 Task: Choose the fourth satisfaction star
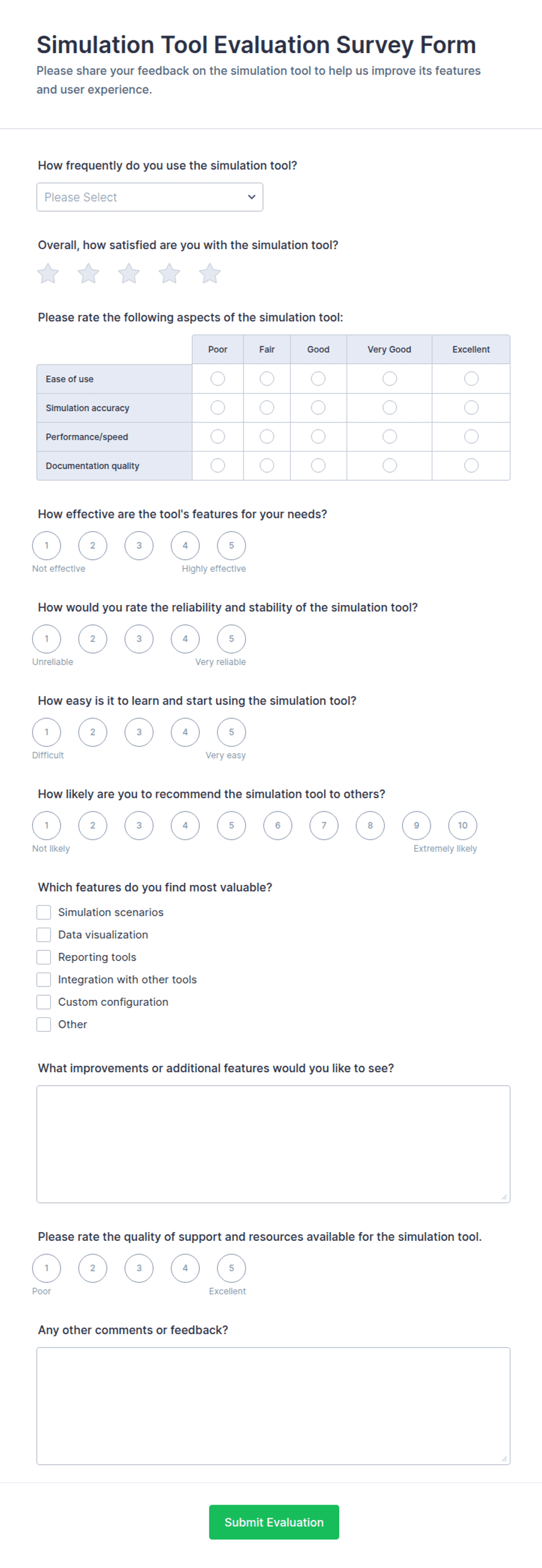[169, 274]
